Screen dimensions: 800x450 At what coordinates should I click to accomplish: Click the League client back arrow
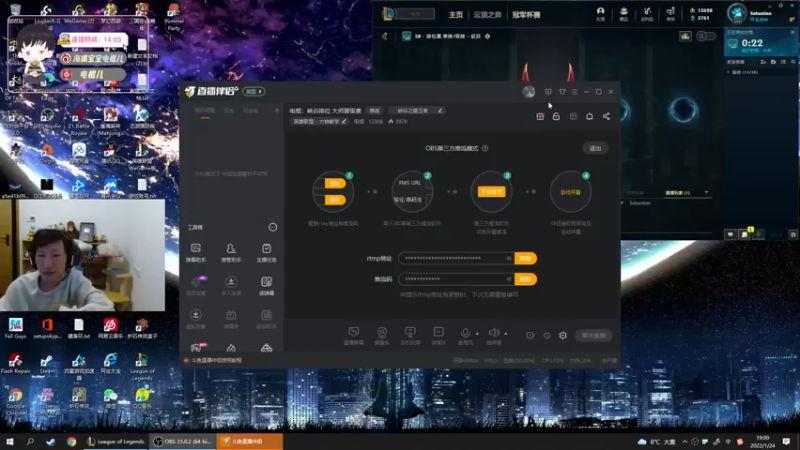[385, 36]
